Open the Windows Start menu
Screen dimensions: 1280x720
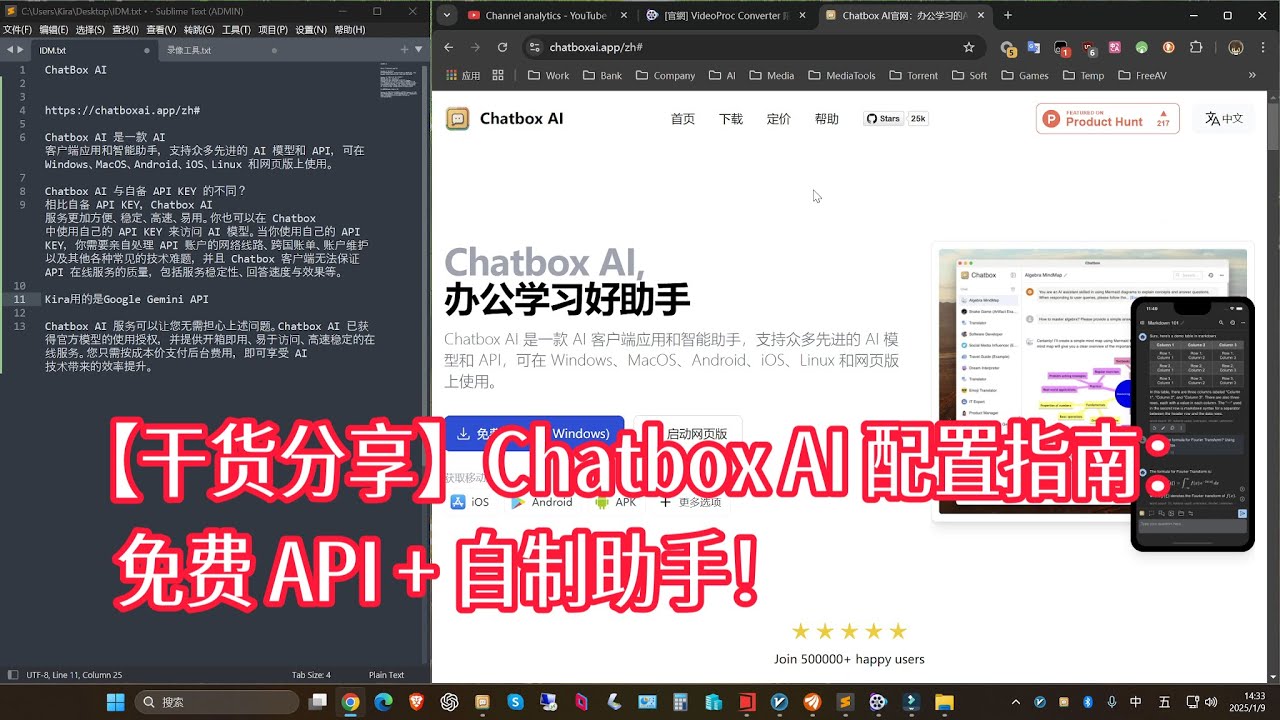116,702
